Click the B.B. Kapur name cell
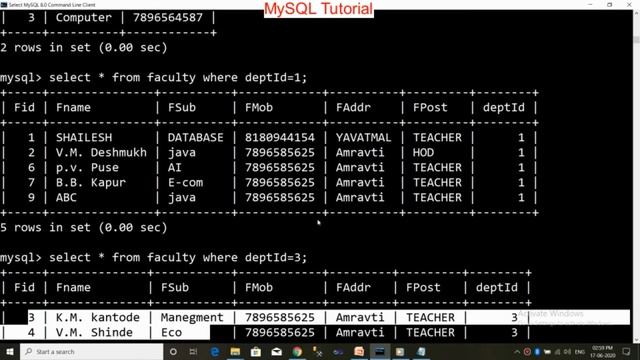Screen dimensions: 640x360 [x=91, y=182]
